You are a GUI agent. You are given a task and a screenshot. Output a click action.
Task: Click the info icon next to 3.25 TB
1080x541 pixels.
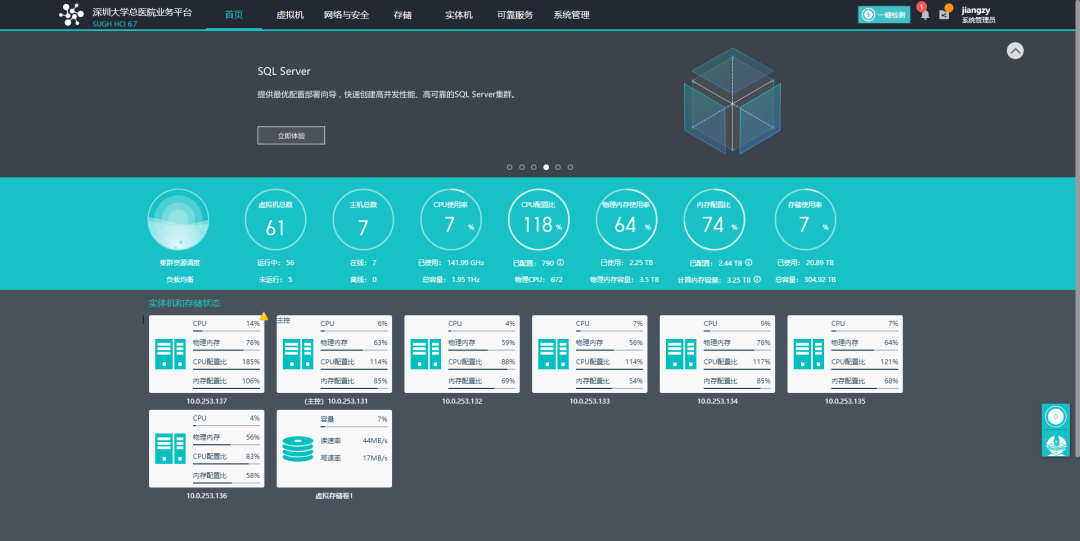757,280
